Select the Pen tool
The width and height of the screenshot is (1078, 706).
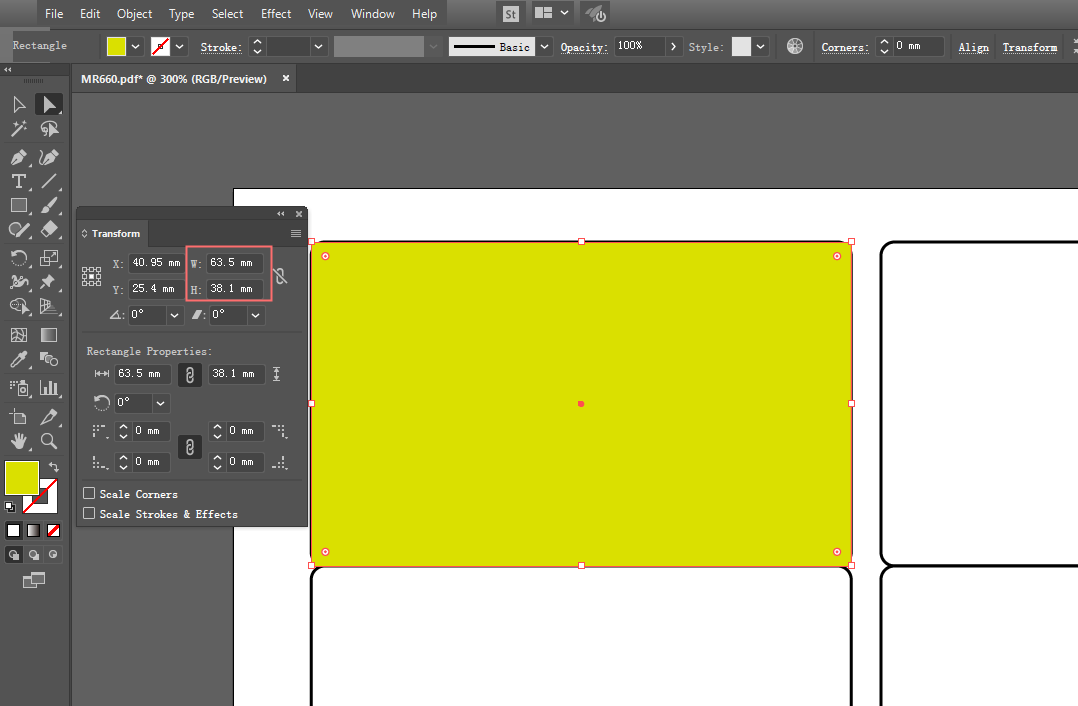tap(19, 157)
